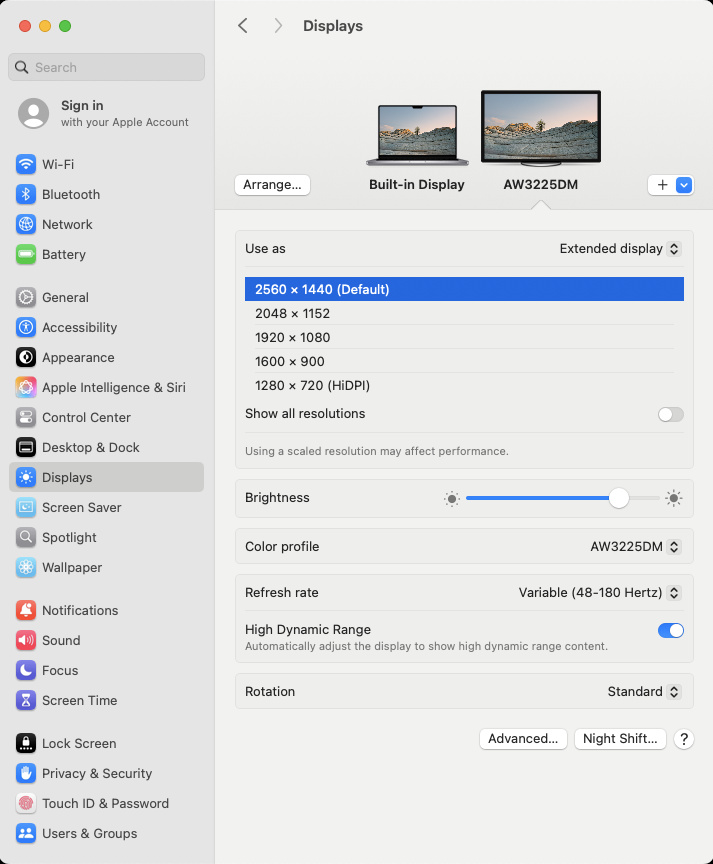
Task: Select the Lock Screen icon
Action: [x=26, y=743]
